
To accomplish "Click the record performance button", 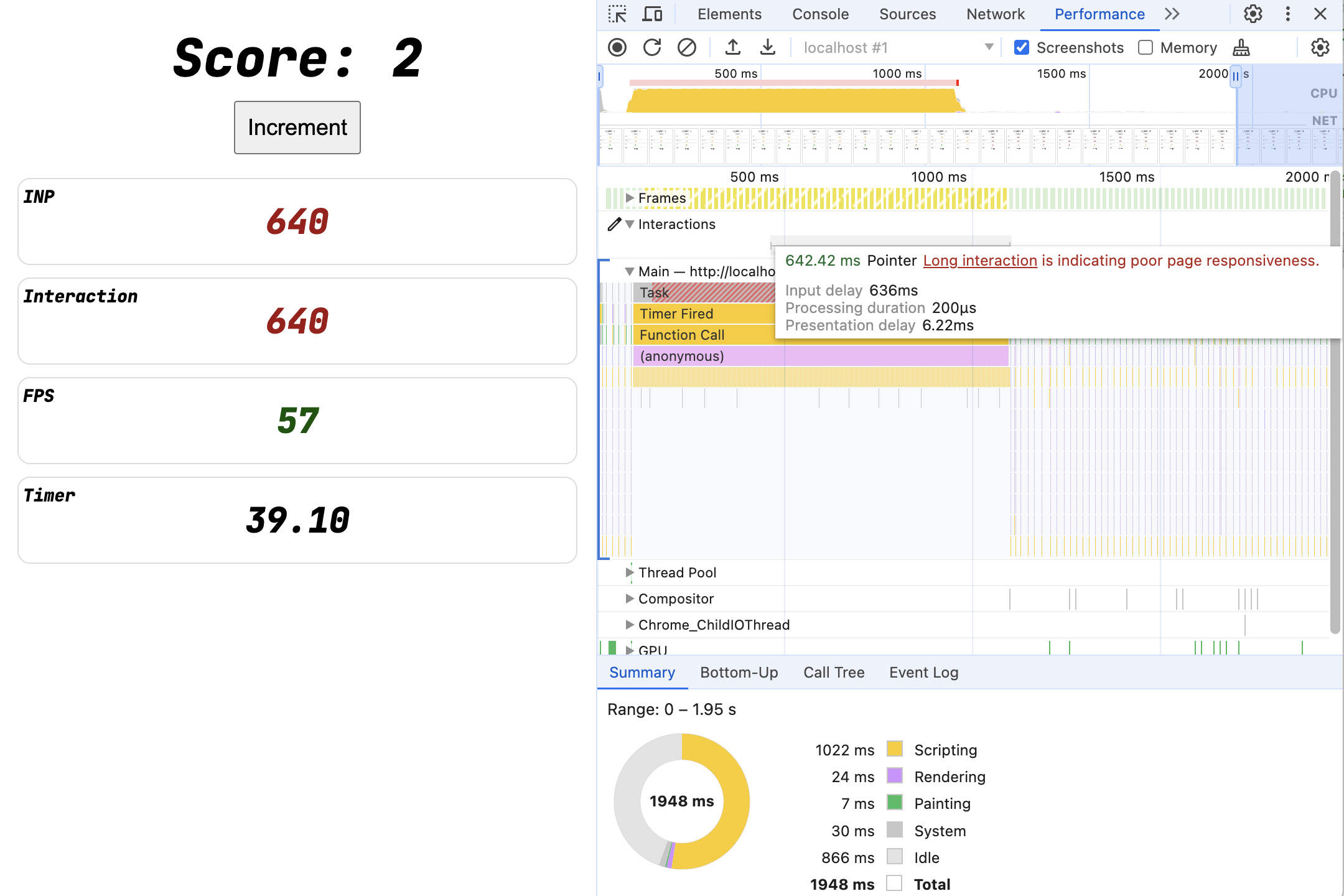I will (618, 46).
